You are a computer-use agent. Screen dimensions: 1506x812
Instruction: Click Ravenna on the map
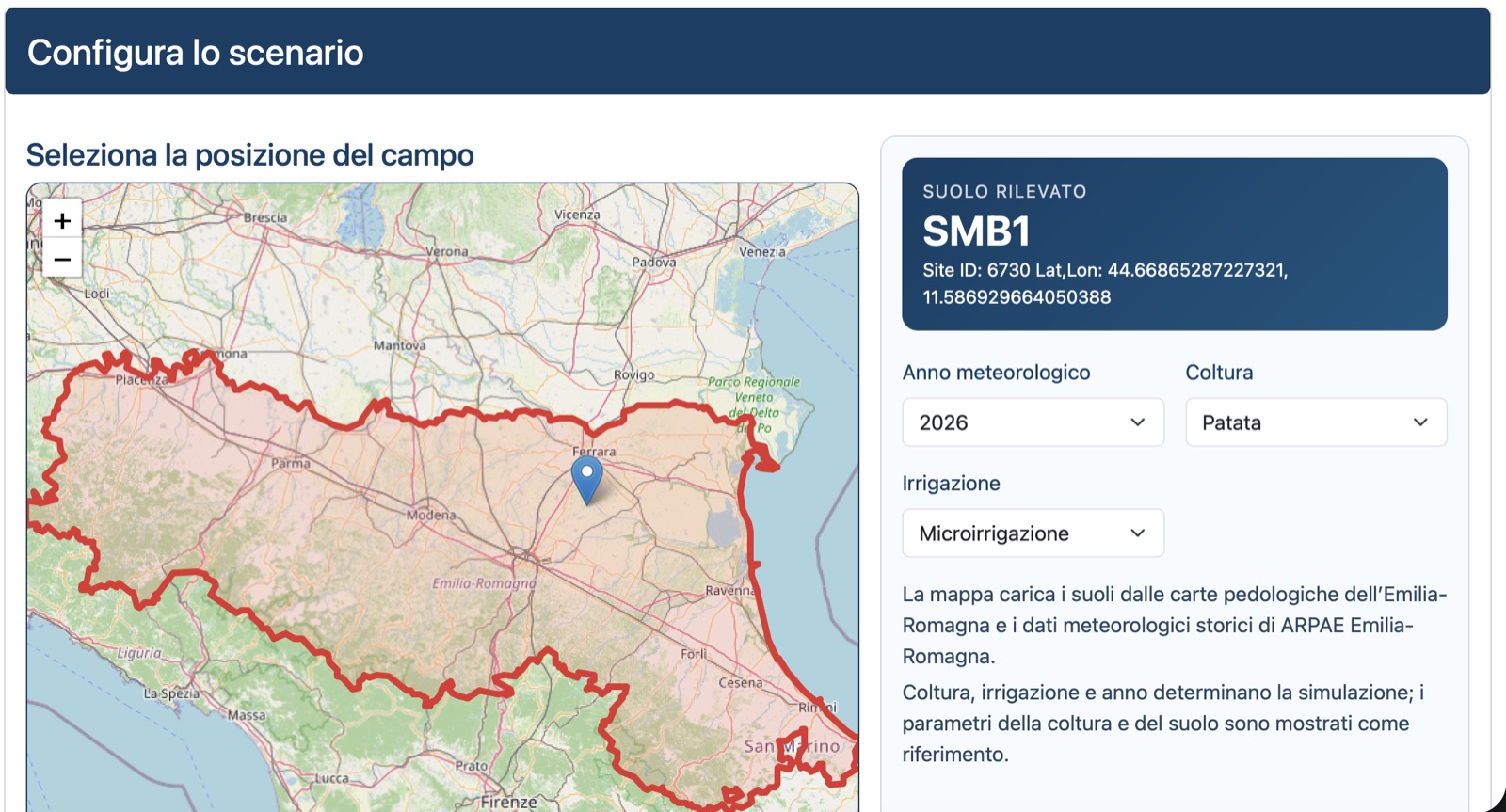pyautogui.click(x=730, y=591)
